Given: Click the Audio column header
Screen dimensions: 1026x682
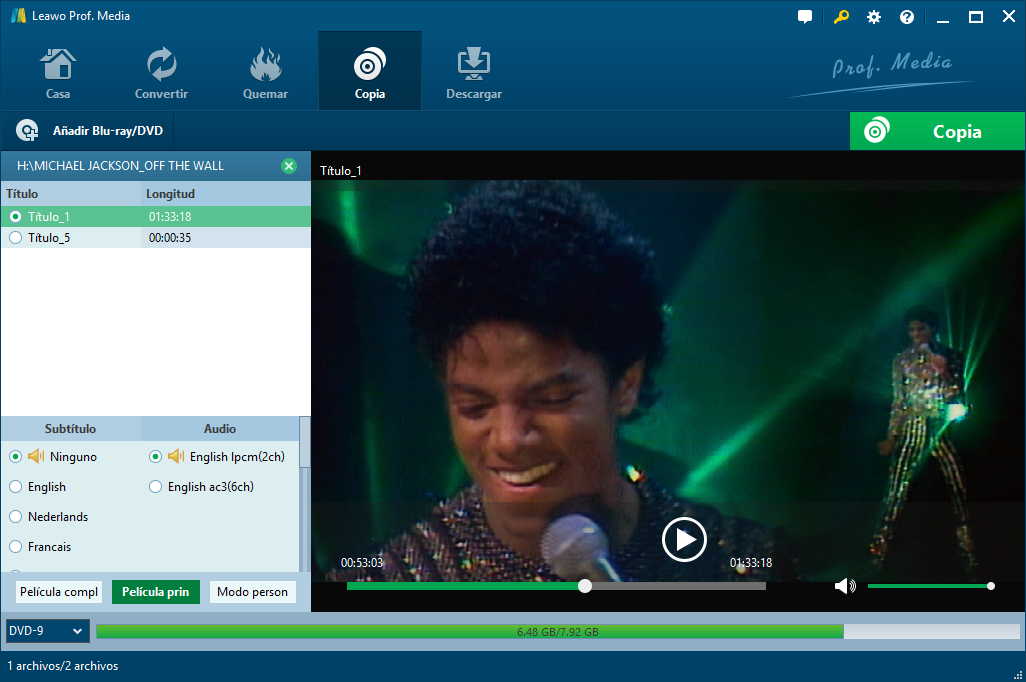Looking at the screenshot, I should coord(220,429).
